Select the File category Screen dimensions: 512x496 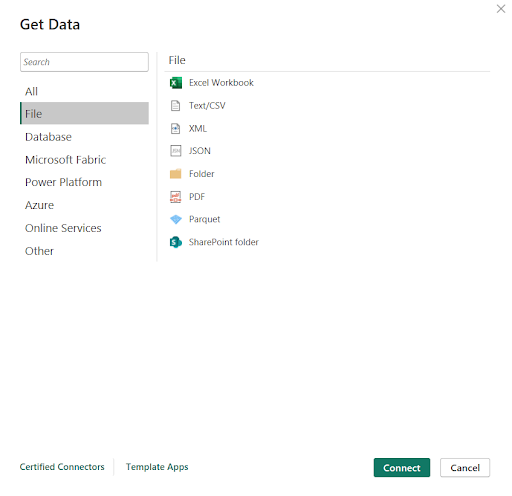(x=84, y=114)
